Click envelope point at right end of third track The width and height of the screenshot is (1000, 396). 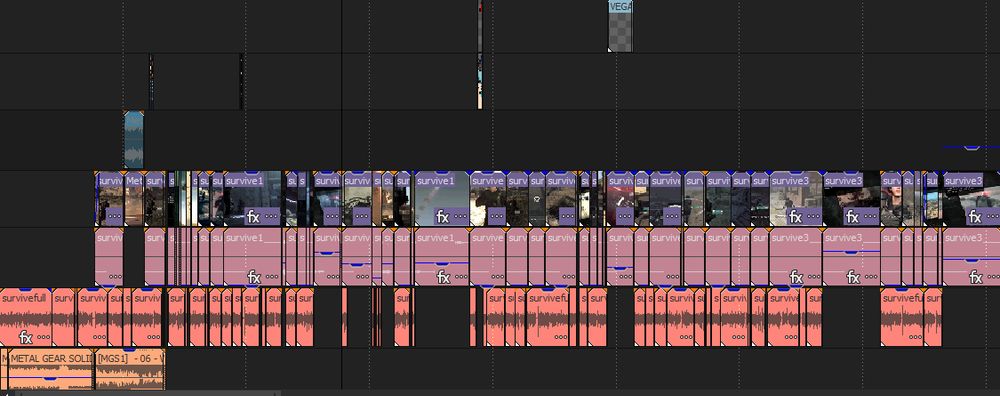(x=971, y=148)
